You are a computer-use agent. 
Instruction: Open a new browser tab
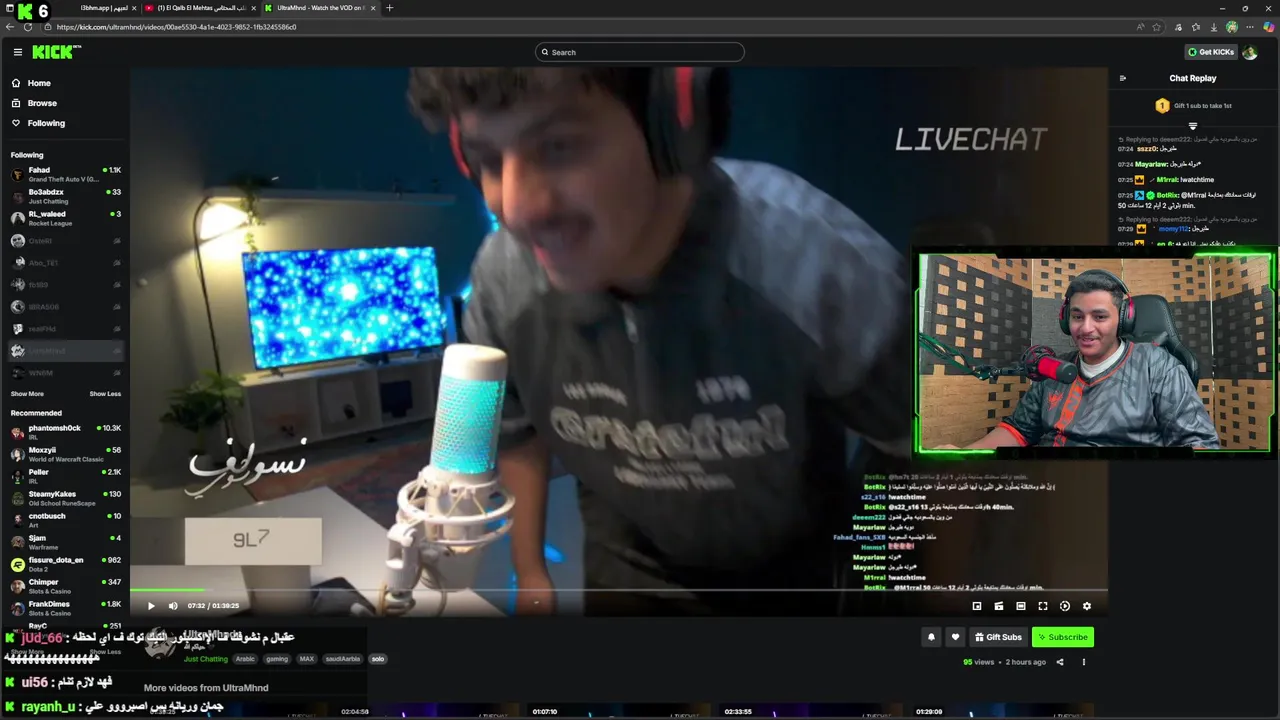coord(390,8)
